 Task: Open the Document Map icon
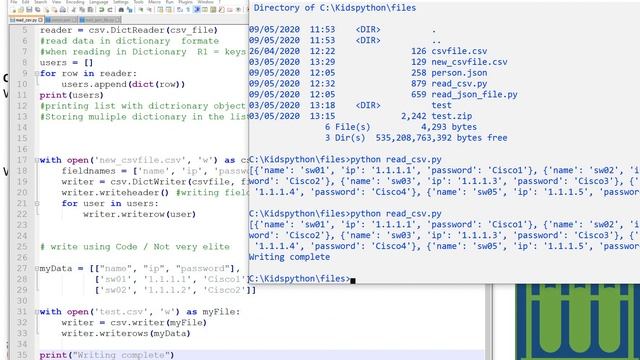tap(213, 9)
